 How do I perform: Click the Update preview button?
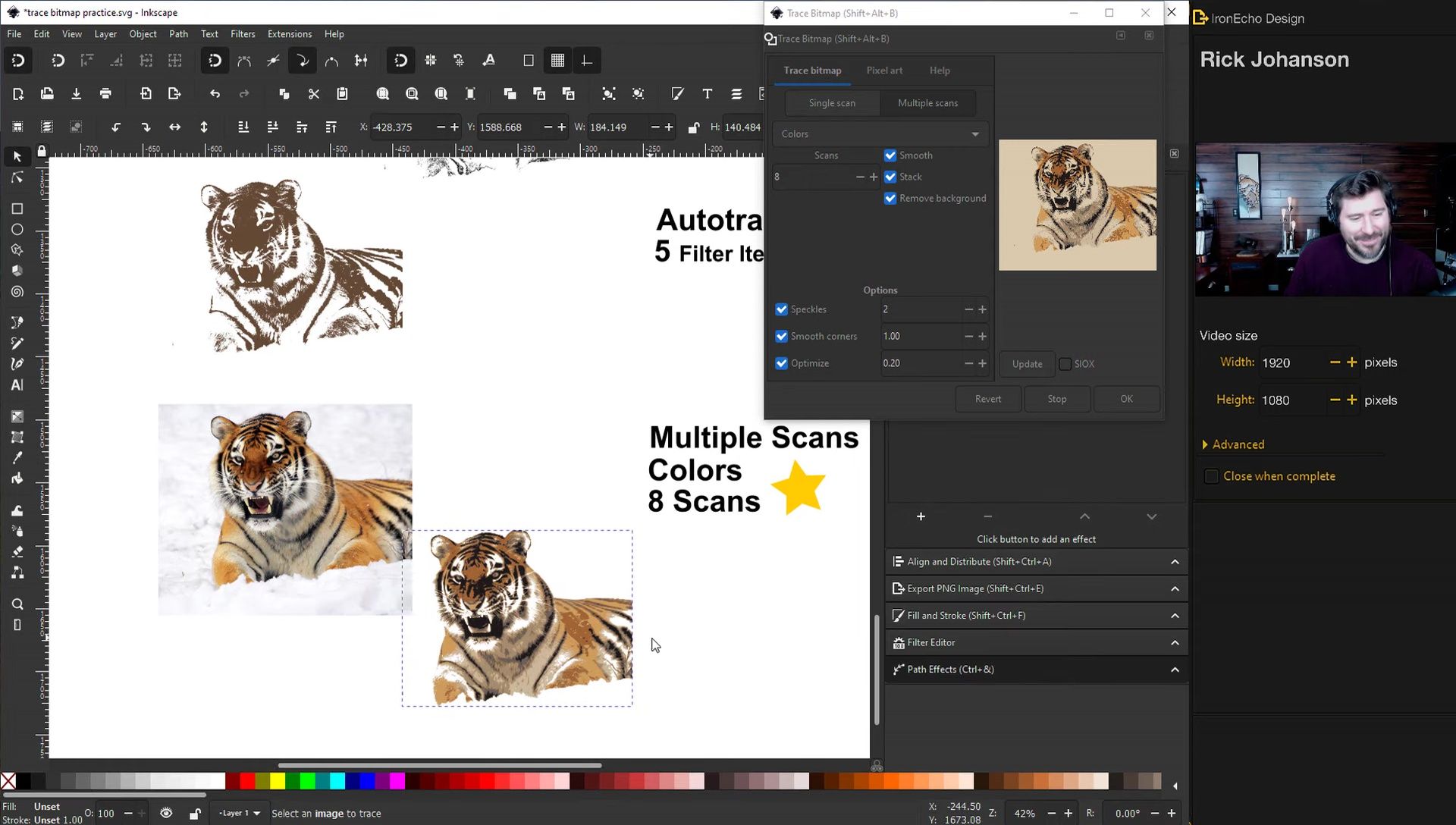pos(1027,364)
